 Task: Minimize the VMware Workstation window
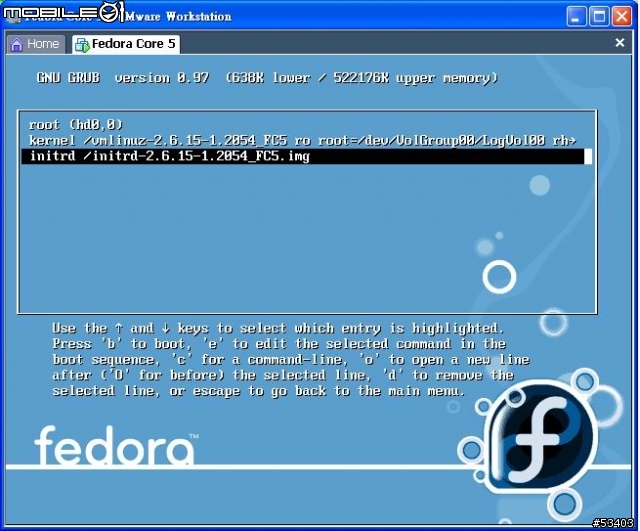point(576,17)
